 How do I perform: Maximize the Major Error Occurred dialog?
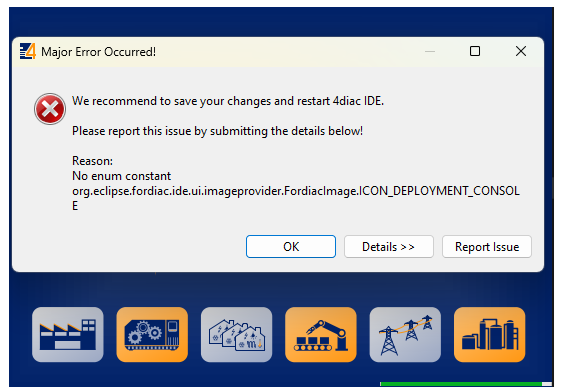pos(475,51)
